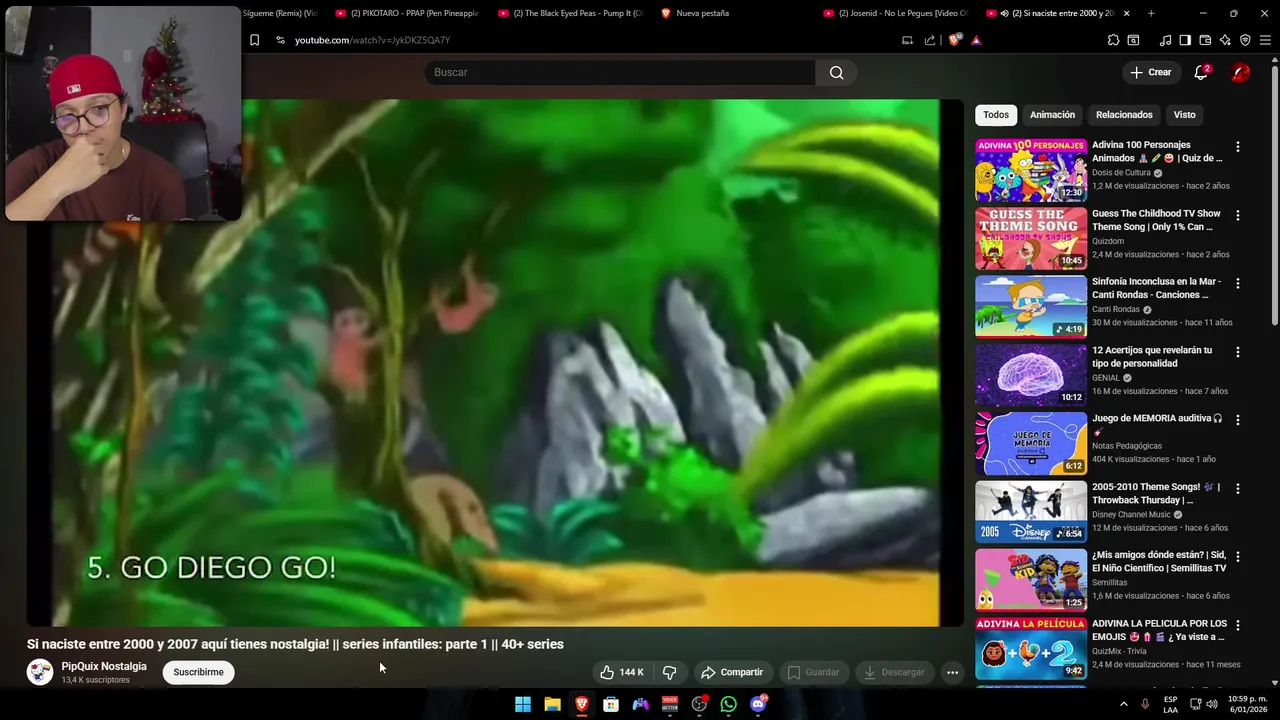Open the Windows Start menu
The height and width of the screenshot is (720, 1280).
coord(522,704)
